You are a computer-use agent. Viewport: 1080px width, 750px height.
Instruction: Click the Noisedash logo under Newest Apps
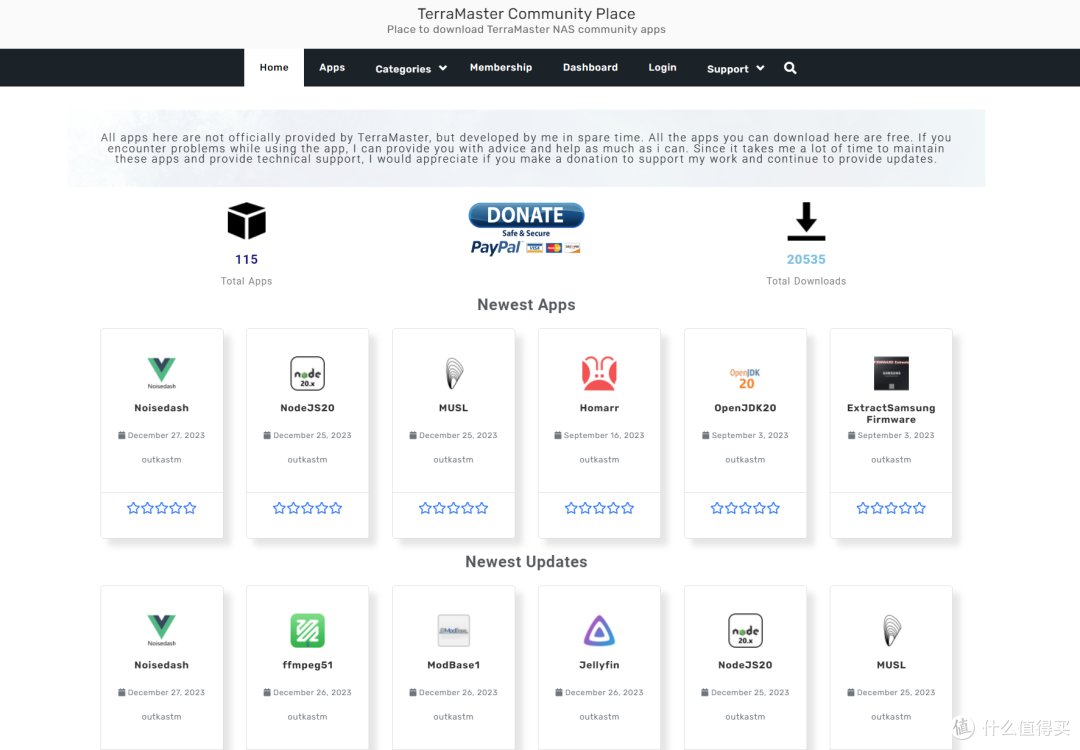click(x=161, y=373)
